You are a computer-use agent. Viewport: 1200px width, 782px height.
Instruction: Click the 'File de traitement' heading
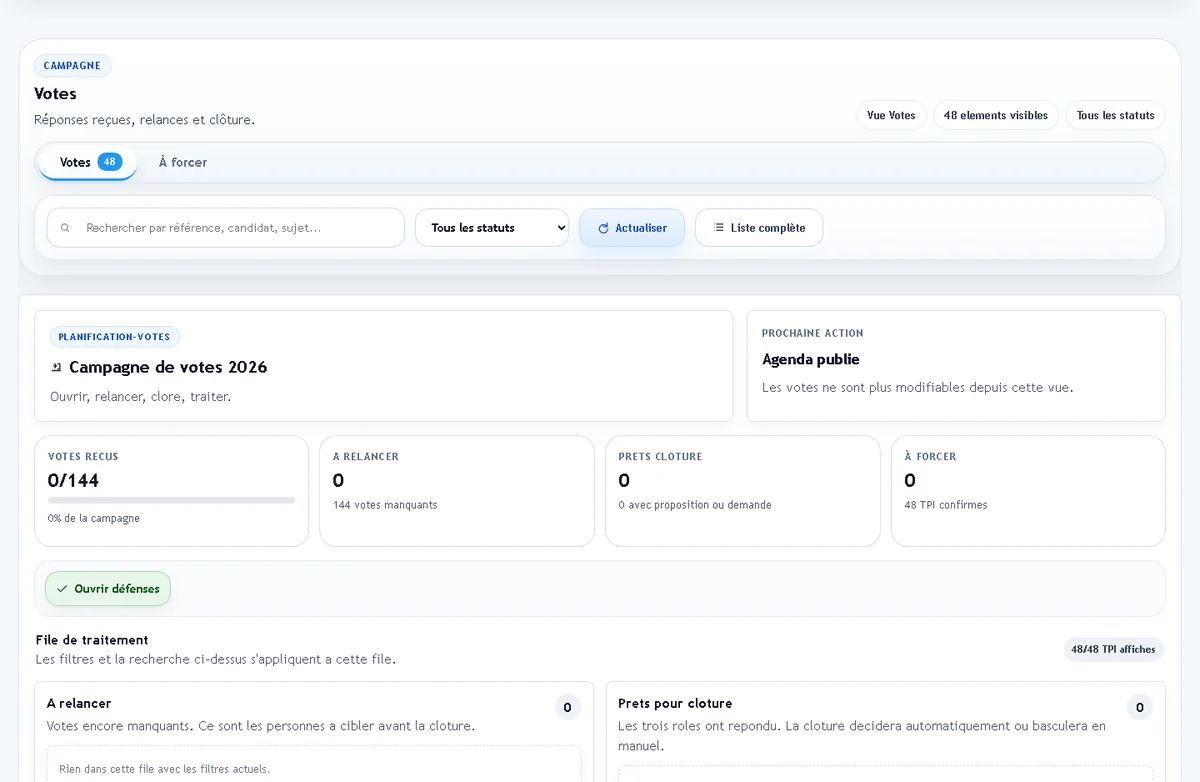coord(92,640)
